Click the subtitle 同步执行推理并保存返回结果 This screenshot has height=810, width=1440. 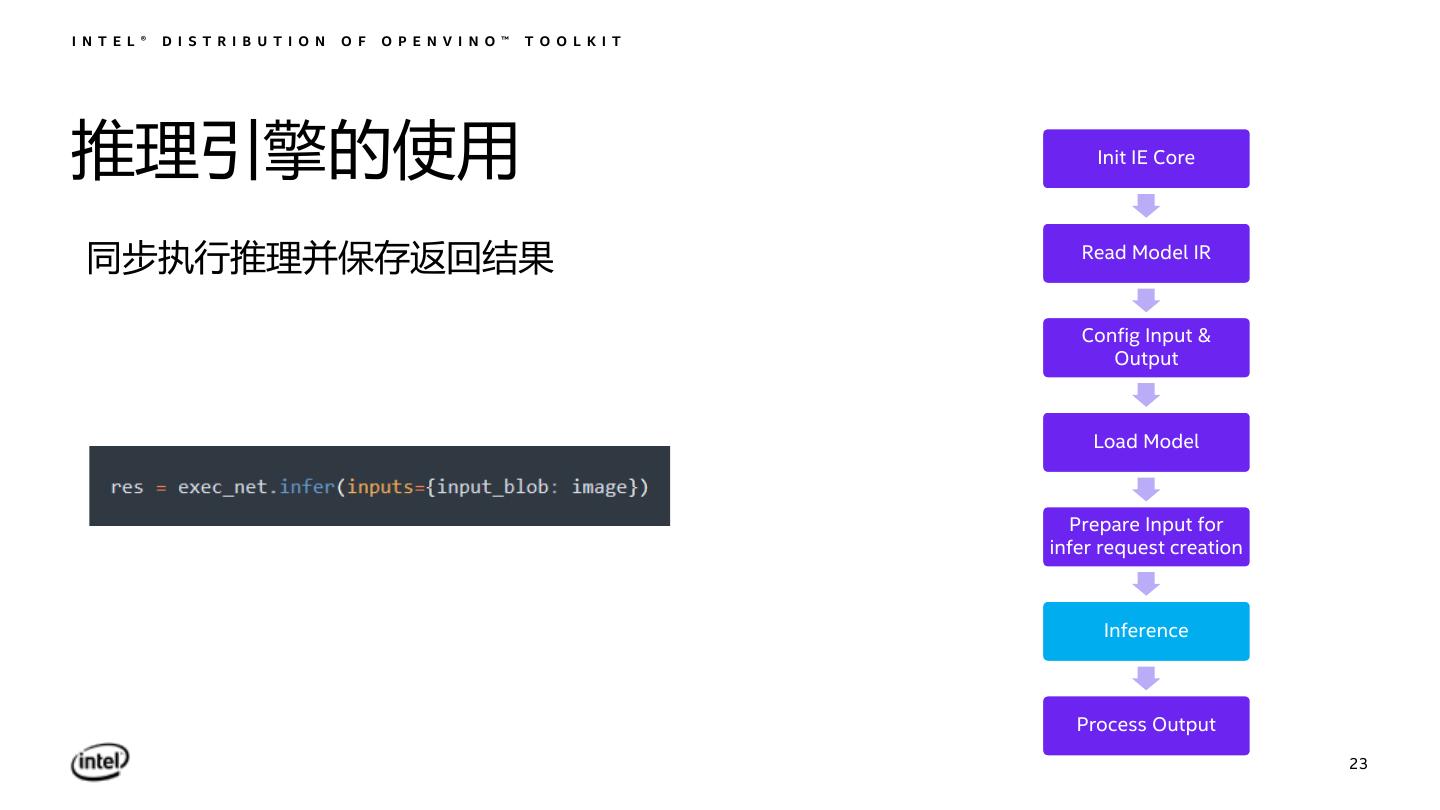[x=320, y=260]
